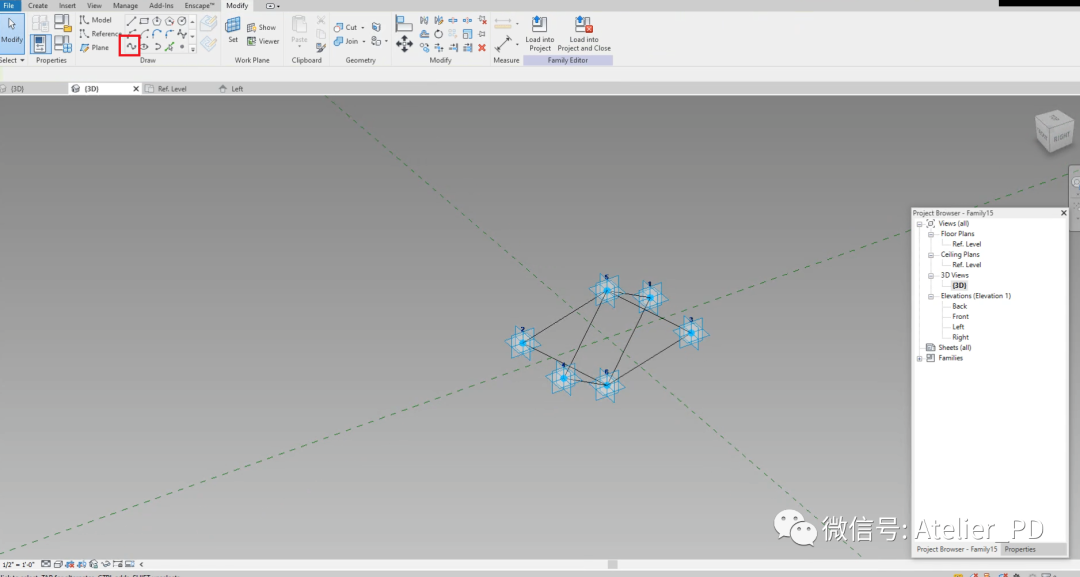Select Reference line type
The height and width of the screenshot is (577, 1080).
(x=101, y=33)
